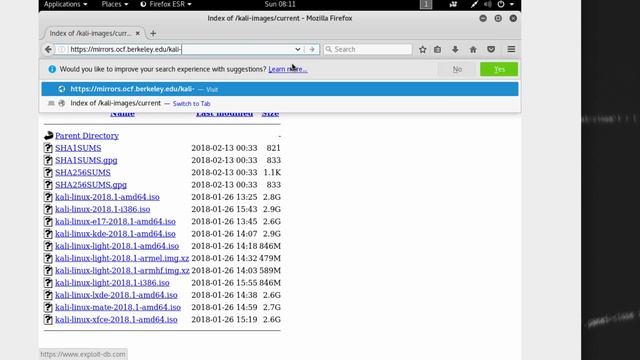Download kali-linux-kde-2018.1-amd64.iso

[116, 233]
